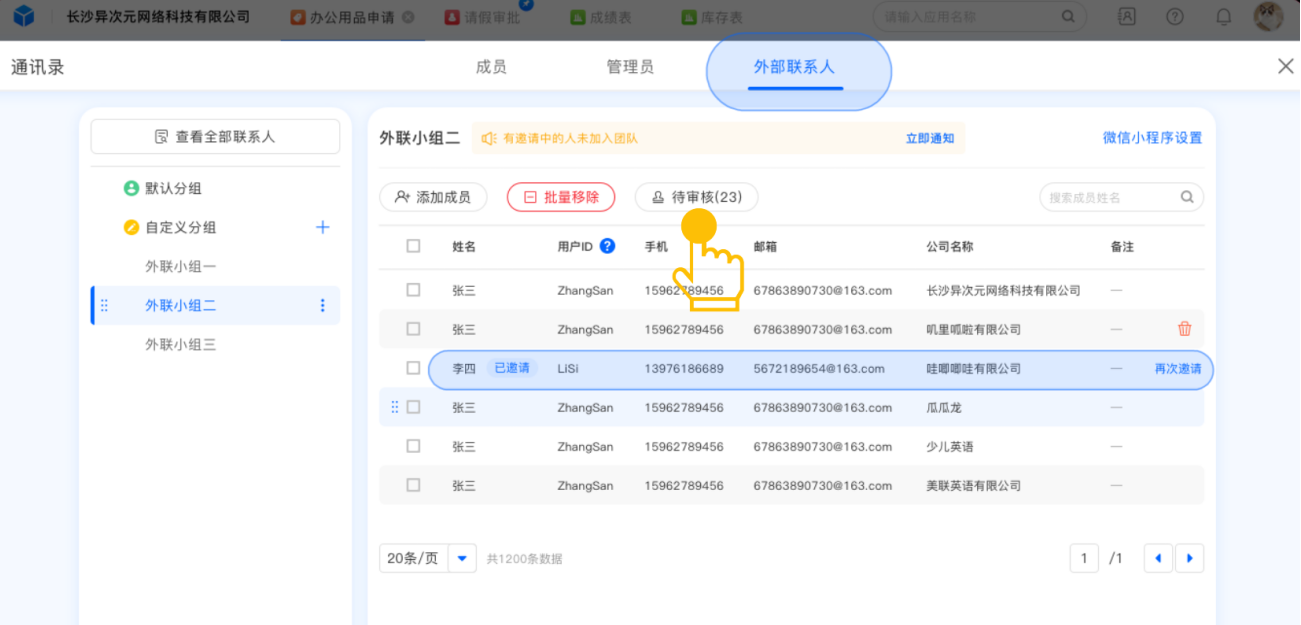This screenshot has height=625, width=1301.
Task: Open the 20条/页 page size dropdown
Action: (461, 558)
